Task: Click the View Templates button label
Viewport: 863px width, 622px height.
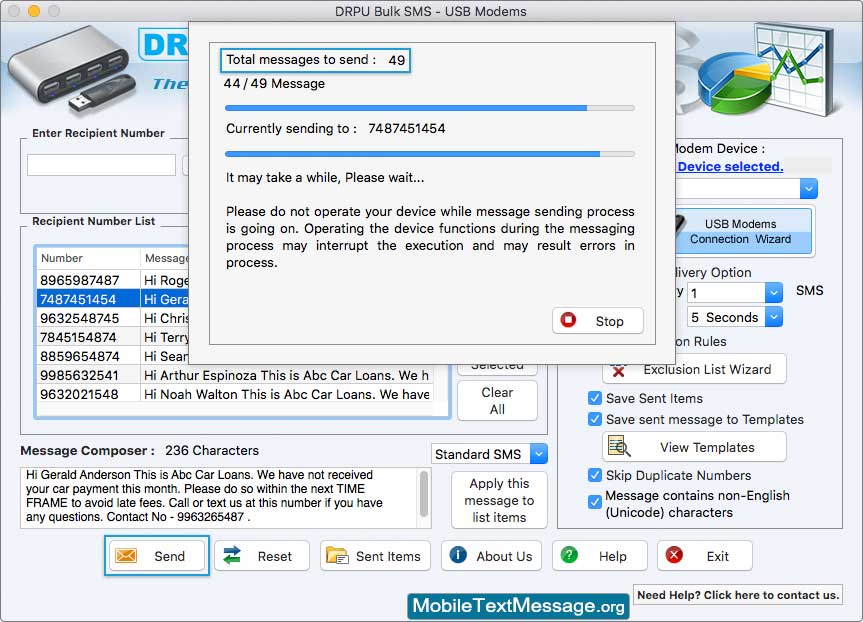Action: [707, 447]
